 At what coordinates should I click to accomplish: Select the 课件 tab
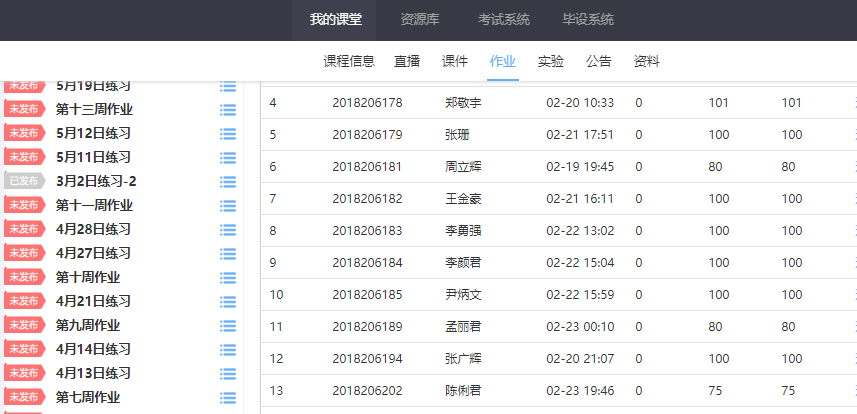click(x=455, y=61)
